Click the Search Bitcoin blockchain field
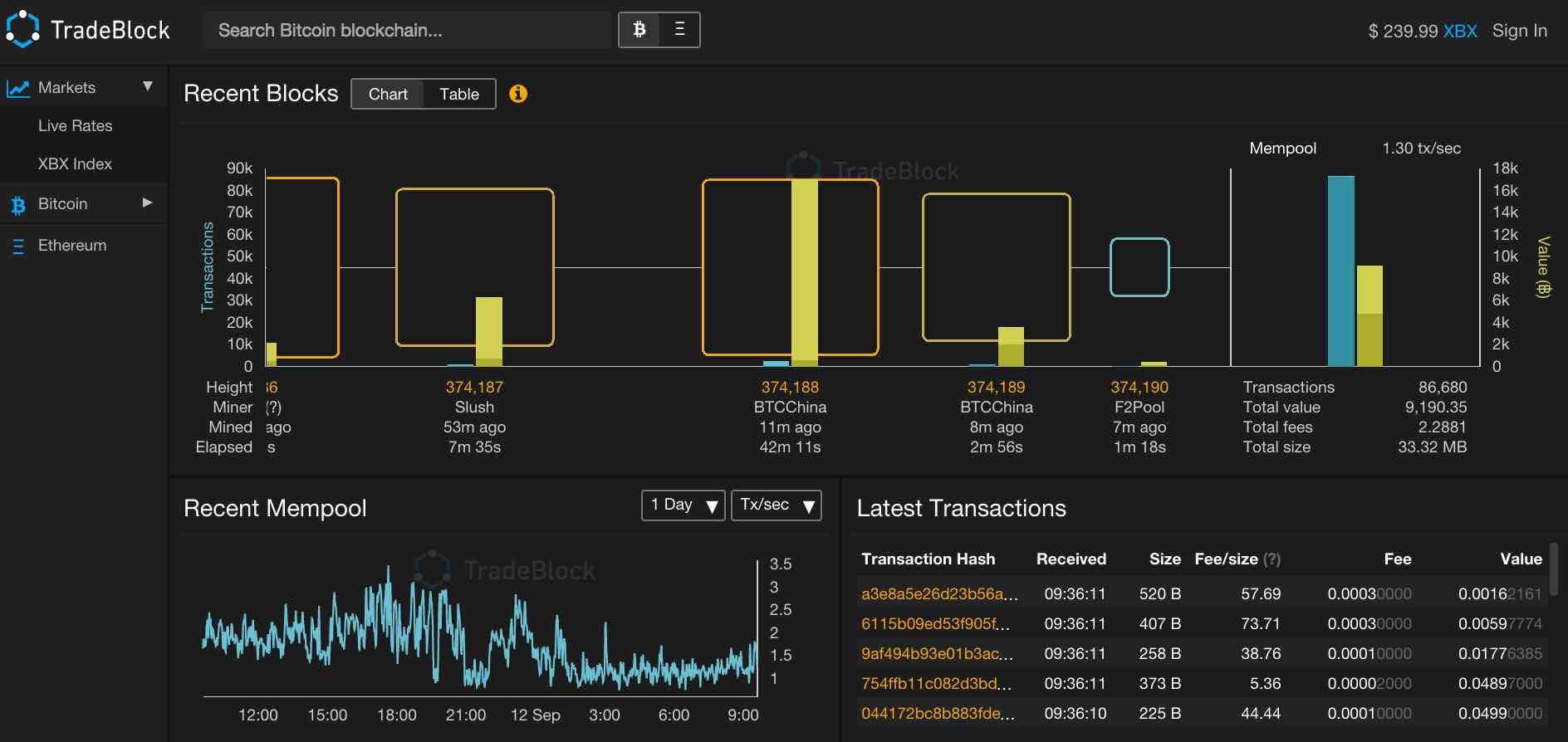Image resolution: width=1568 pixels, height=742 pixels. coord(407,30)
